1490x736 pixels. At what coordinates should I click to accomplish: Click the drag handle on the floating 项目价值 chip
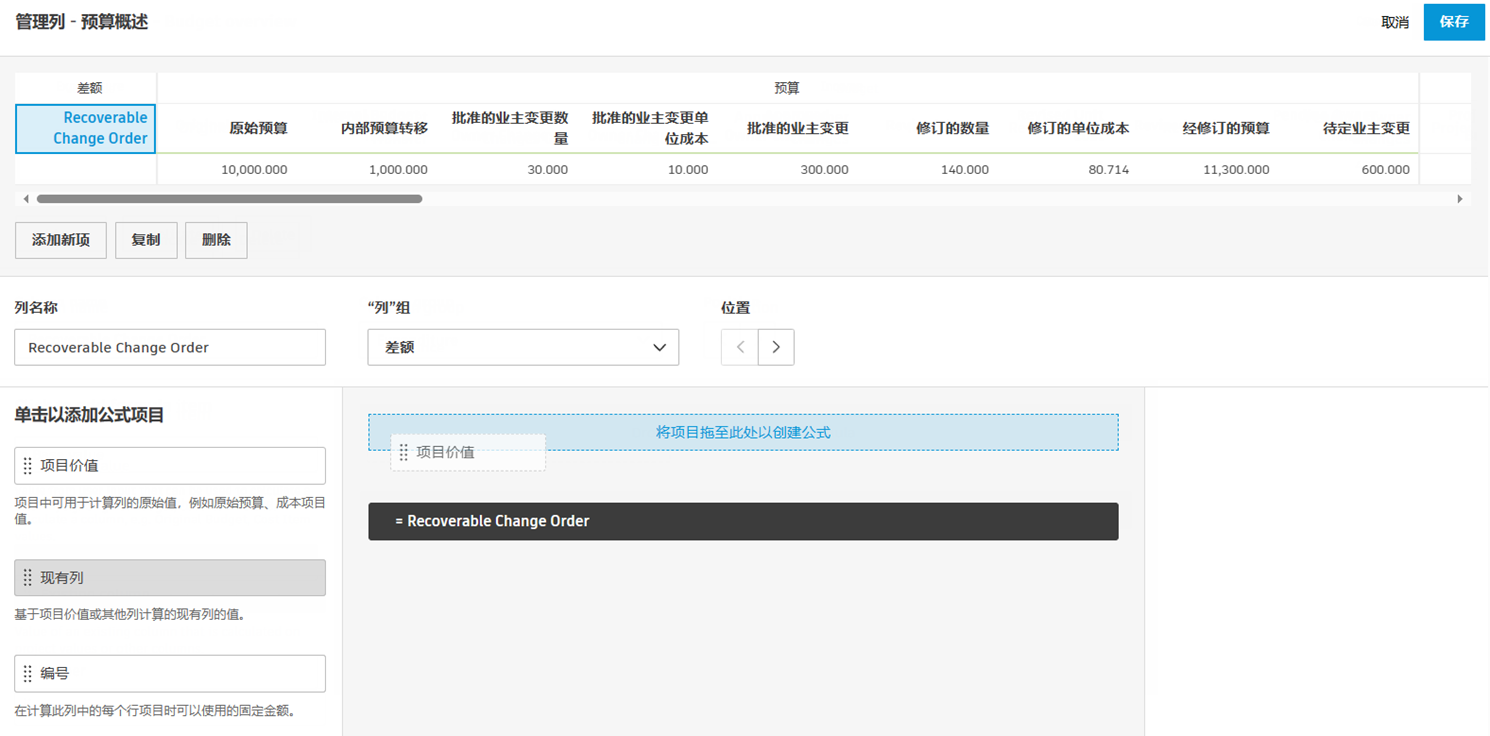pyautogui.click(x=405, y=452)
